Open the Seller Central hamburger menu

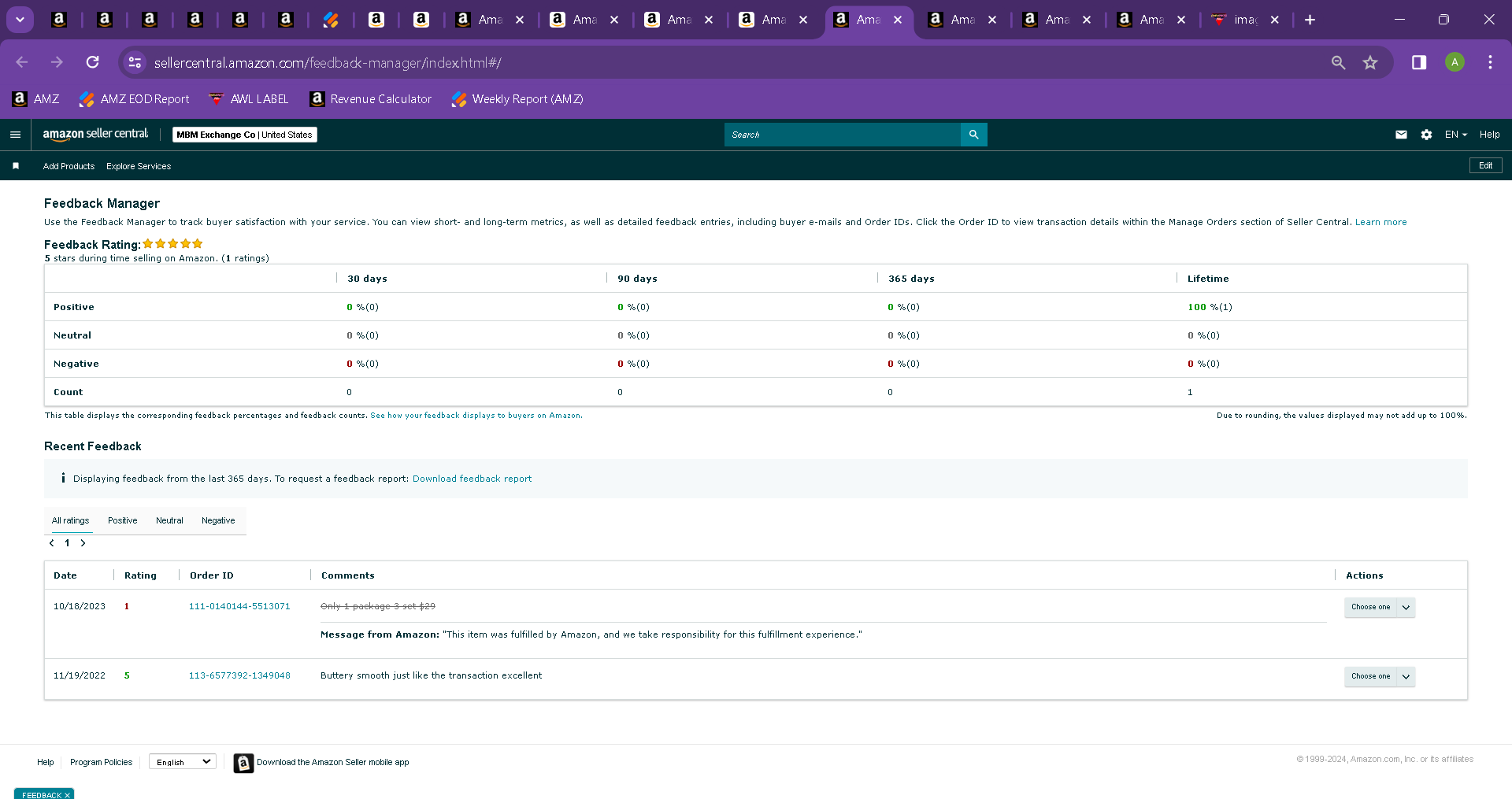coord(15,135)
